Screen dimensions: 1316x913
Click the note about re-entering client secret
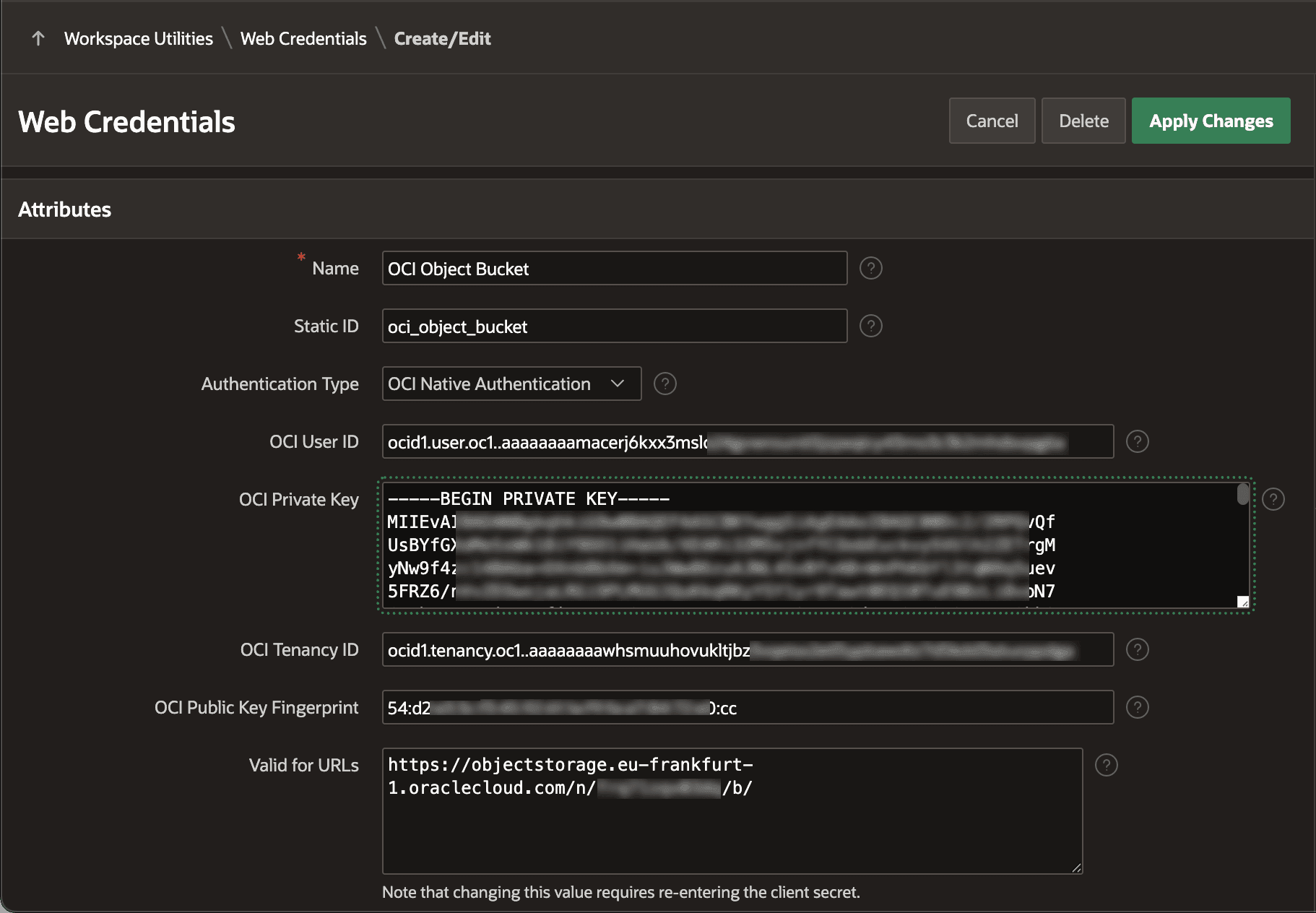pyautogui.click(x=621, y=892)
